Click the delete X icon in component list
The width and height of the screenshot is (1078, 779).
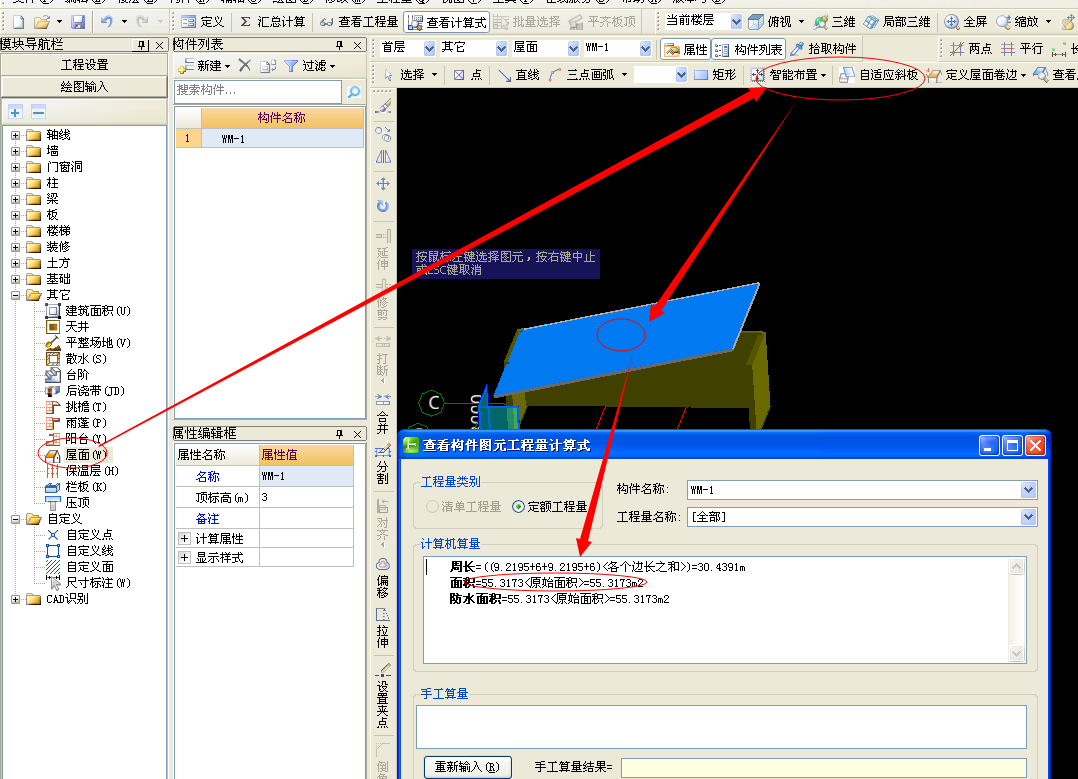[x=245, y=65]
